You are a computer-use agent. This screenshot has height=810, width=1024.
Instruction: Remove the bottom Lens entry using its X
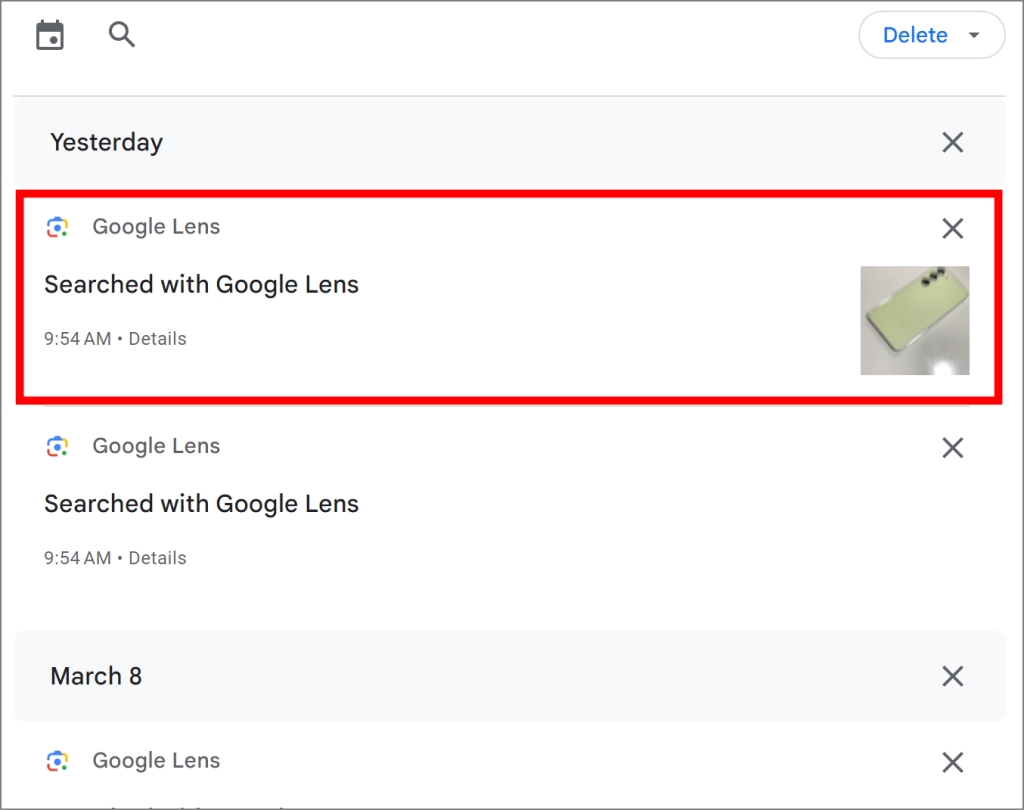[952, 762]
